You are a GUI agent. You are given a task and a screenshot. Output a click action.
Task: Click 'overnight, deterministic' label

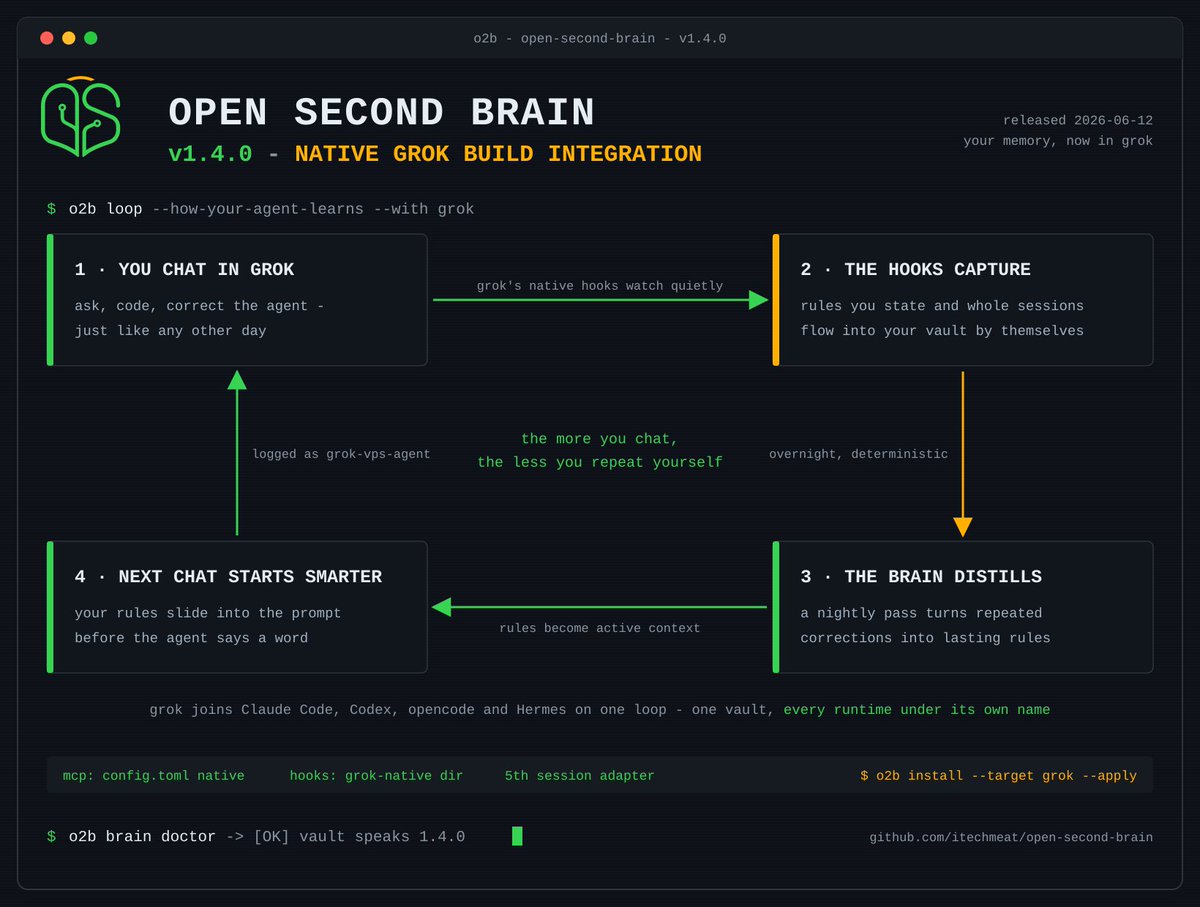(858, 454)
